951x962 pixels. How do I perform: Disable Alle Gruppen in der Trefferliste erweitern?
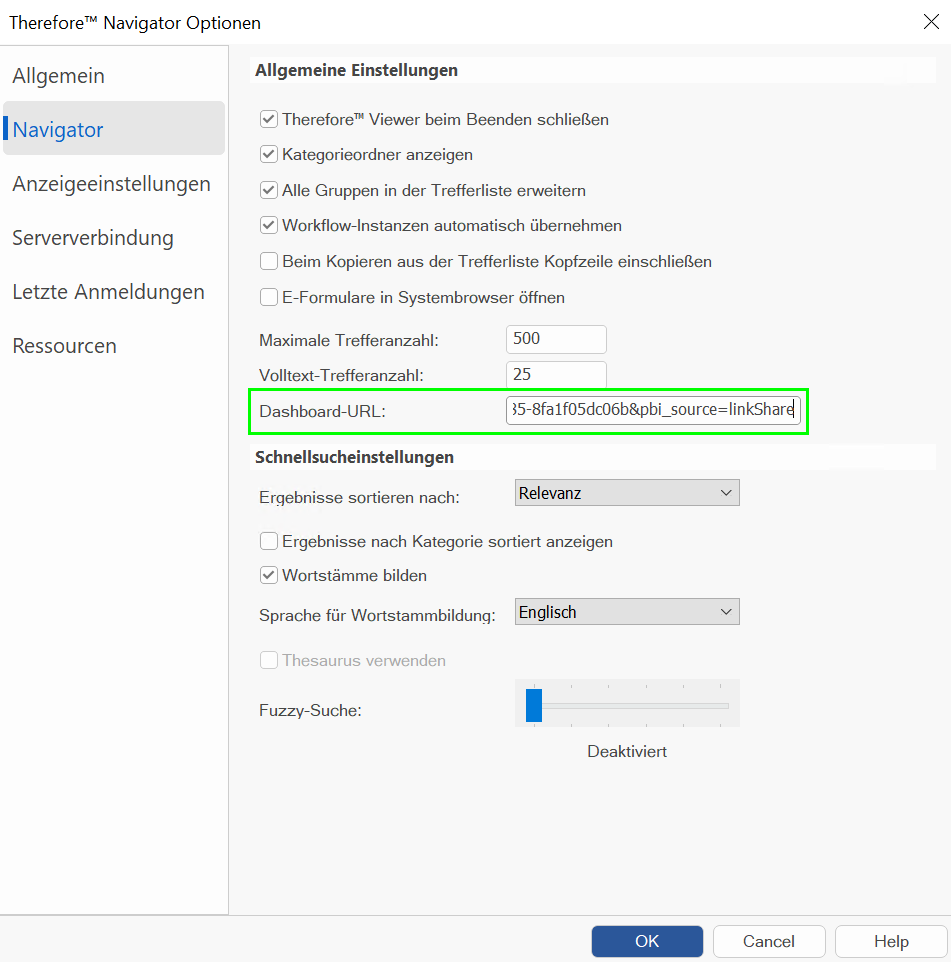tap(269, 190)
